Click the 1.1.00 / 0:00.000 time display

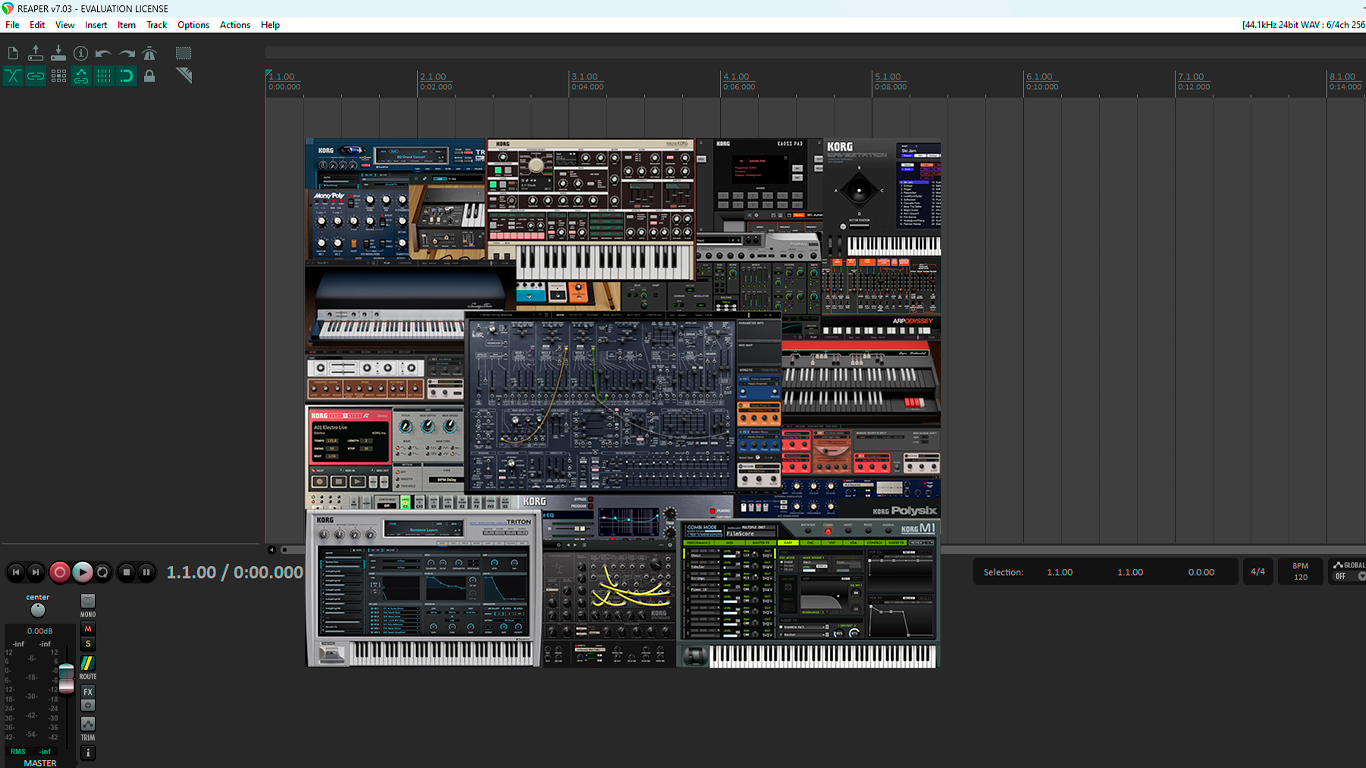(234, 572)
